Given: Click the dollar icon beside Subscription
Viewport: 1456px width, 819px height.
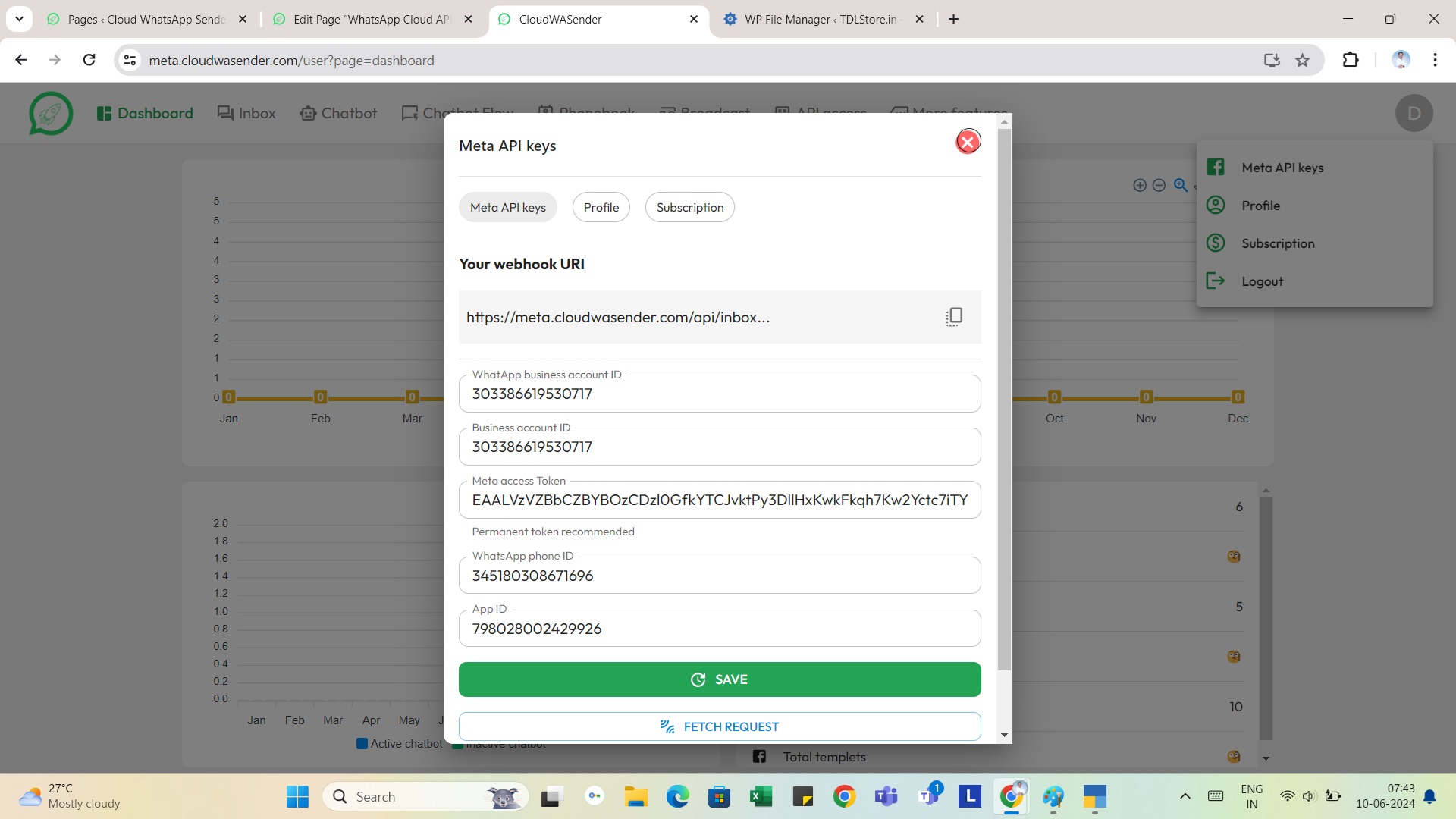Looking at the screenshot, I should (x=1216, y=243).
